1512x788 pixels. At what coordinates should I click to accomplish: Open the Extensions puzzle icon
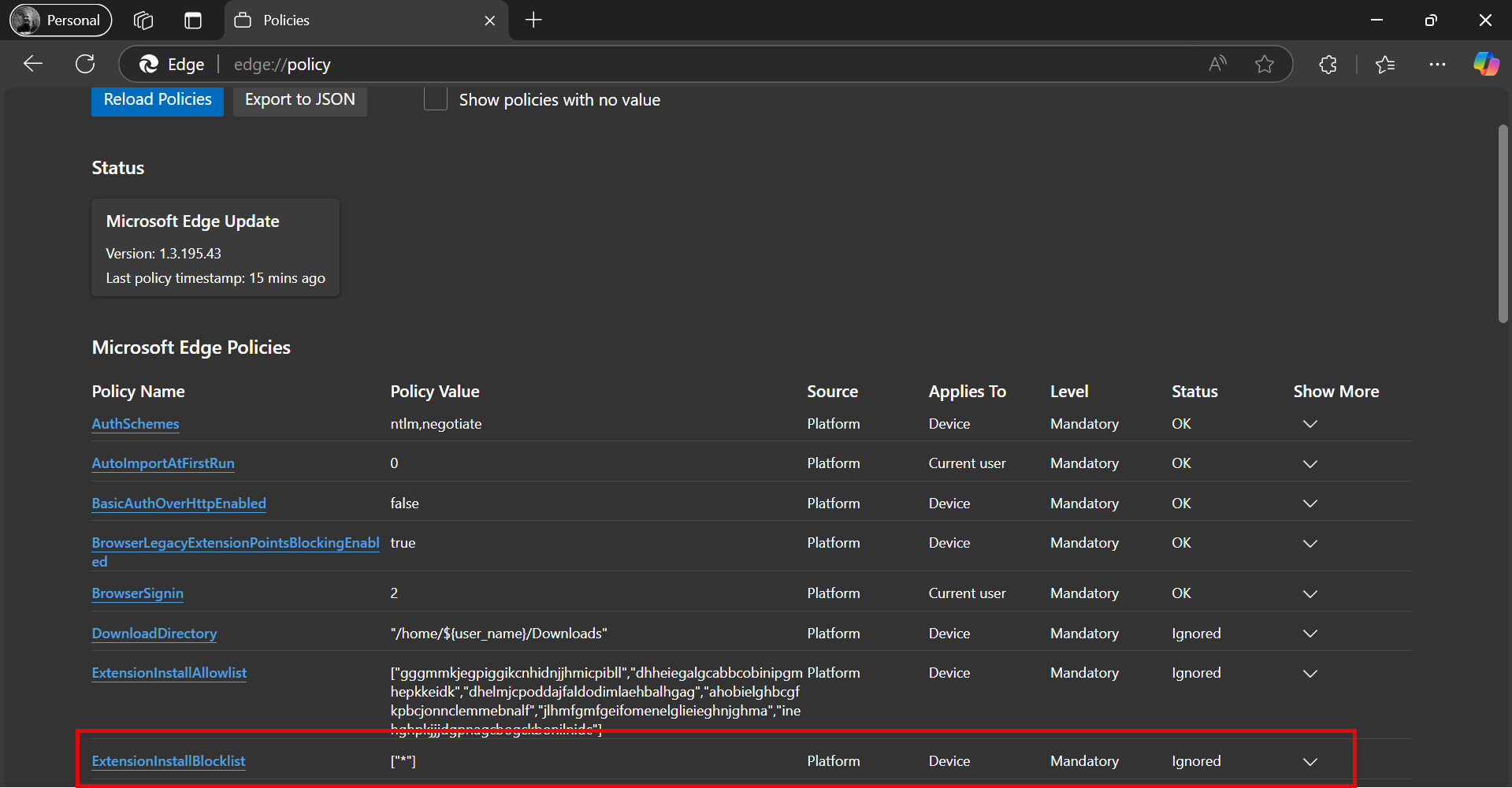tap(1328, 65)
